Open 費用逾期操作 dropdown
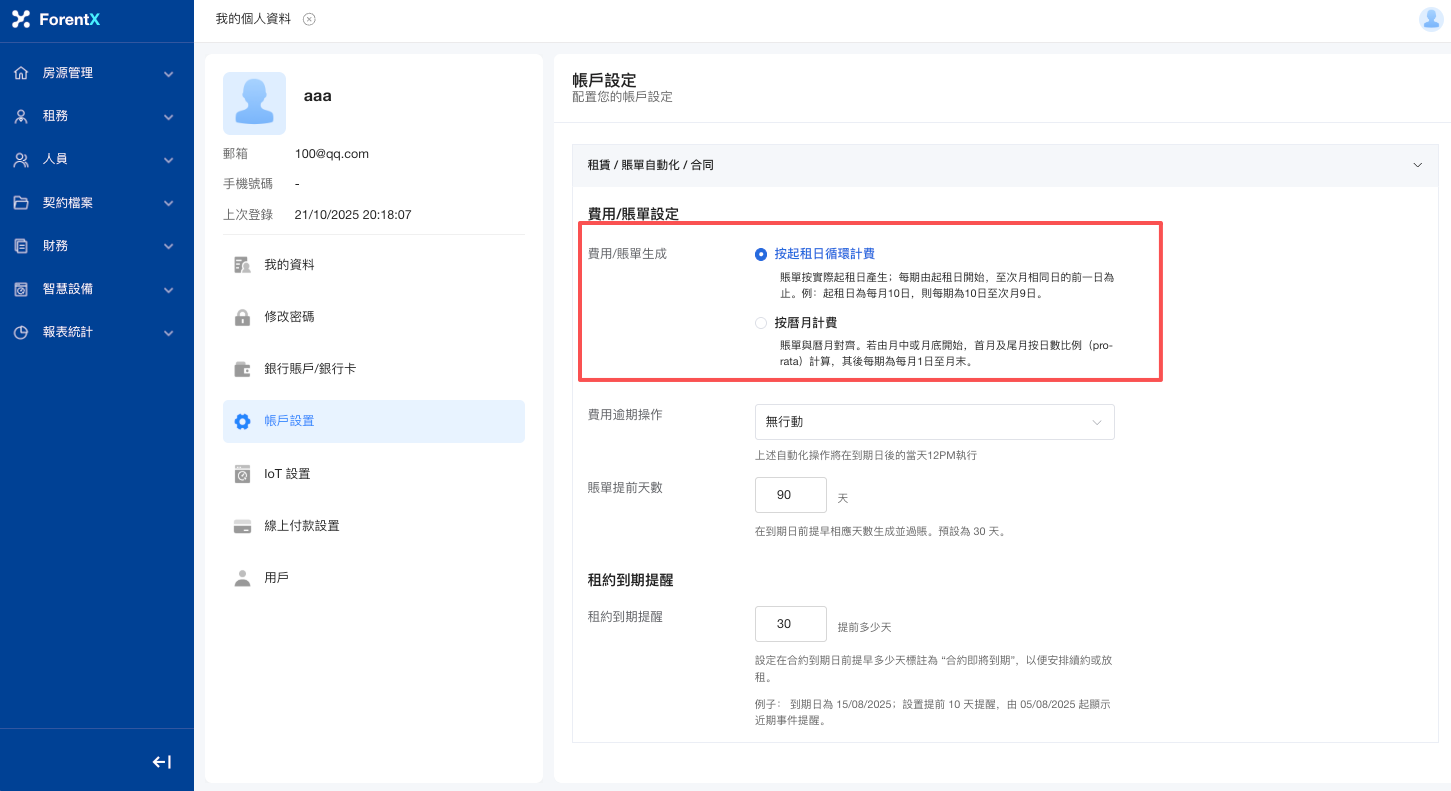Viewport: 1451px width, 791px height. click(934, 422)
